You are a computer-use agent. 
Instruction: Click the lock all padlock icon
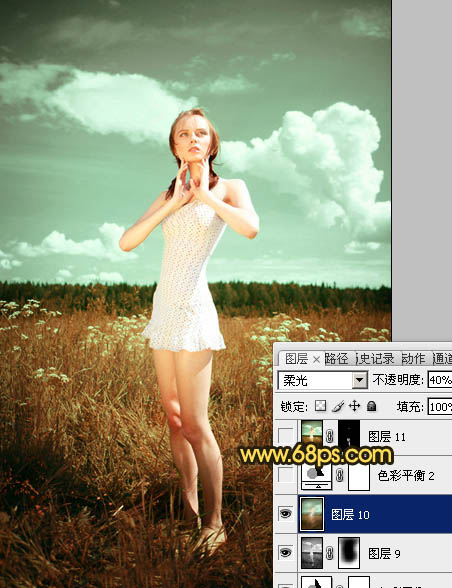point(371,406)
